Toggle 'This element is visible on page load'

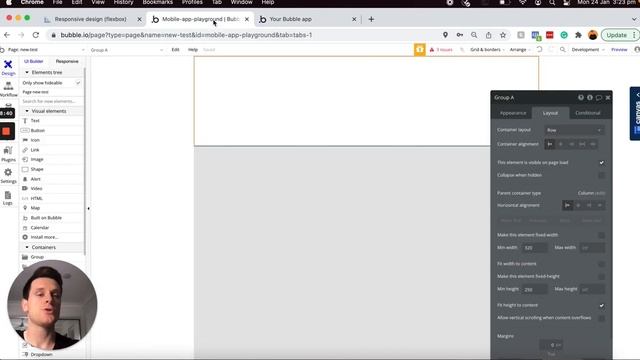point(602,163)
